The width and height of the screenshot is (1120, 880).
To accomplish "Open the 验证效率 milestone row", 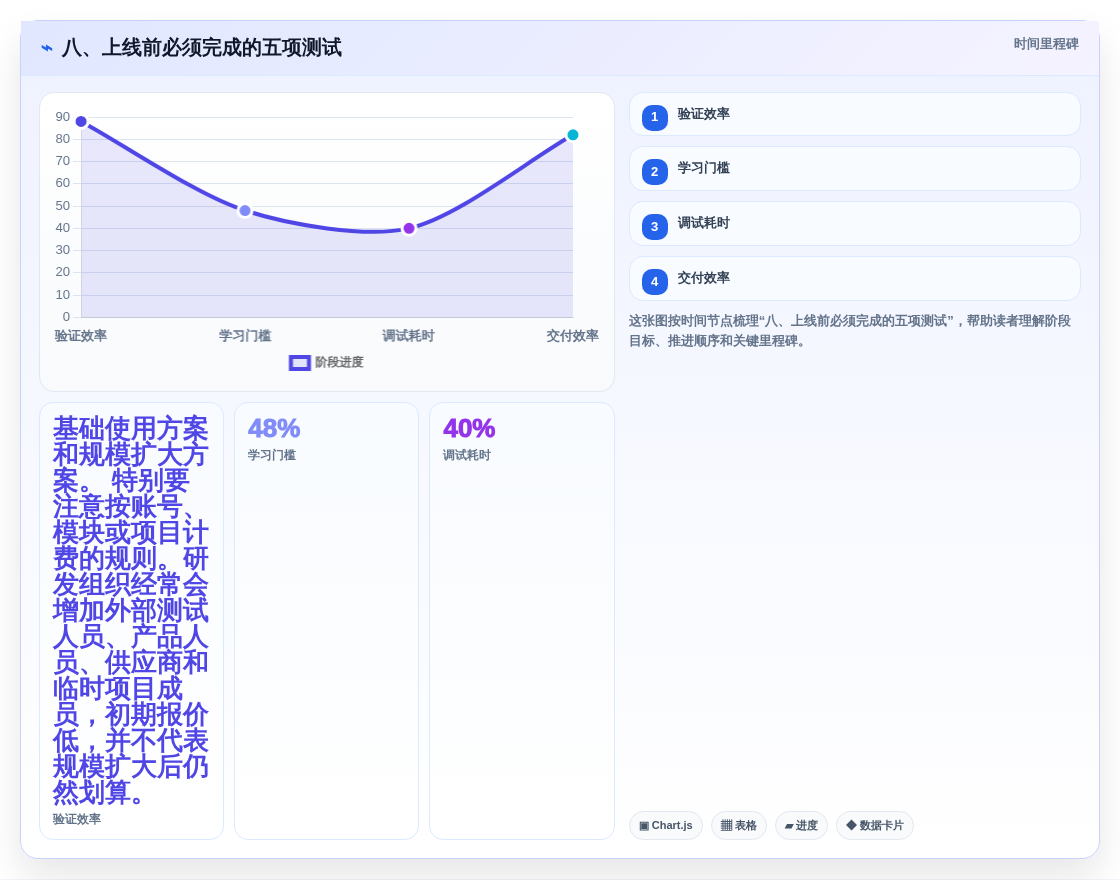I will coord(854,114).
